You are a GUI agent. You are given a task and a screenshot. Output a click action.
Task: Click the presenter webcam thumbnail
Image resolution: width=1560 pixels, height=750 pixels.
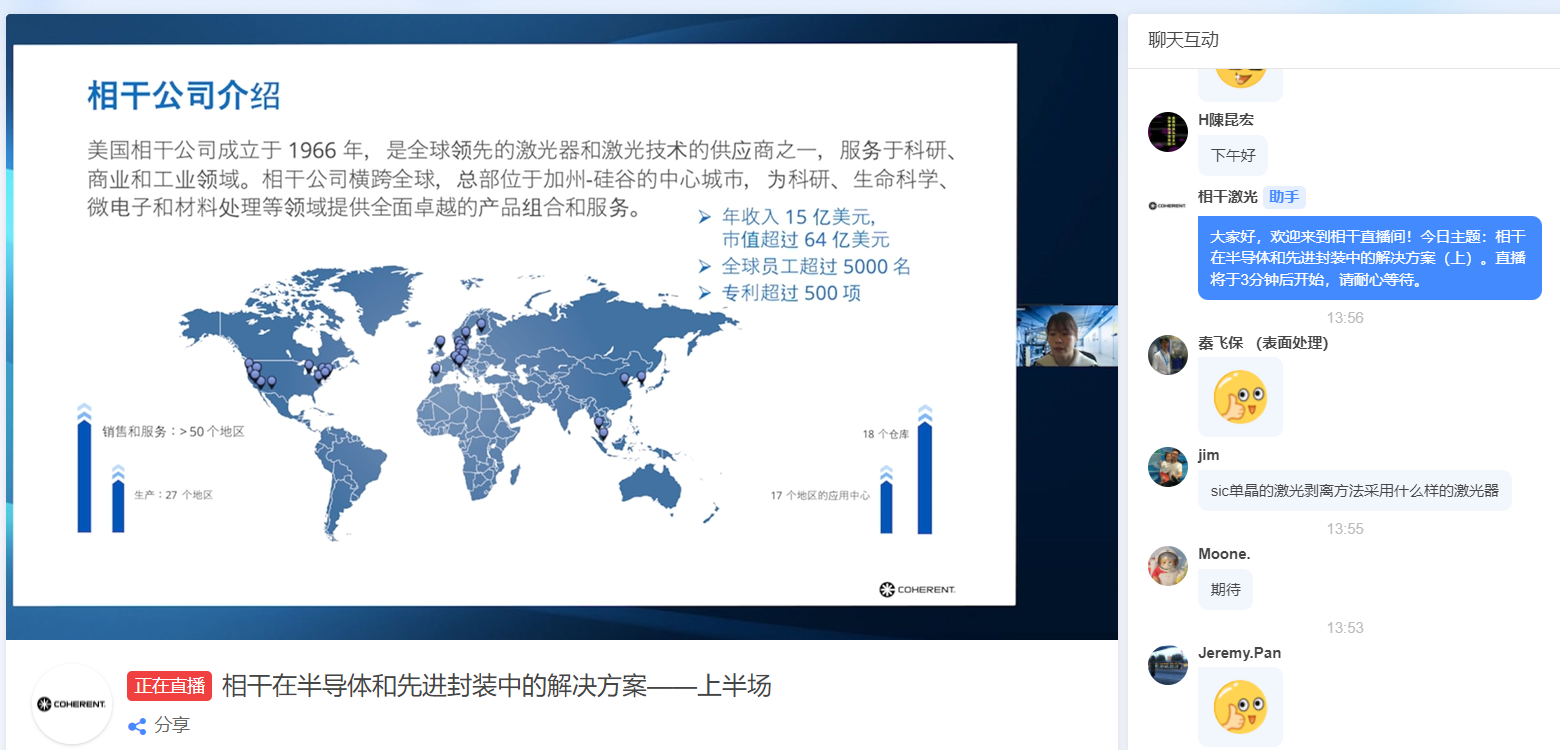[x=1067, y=336]
